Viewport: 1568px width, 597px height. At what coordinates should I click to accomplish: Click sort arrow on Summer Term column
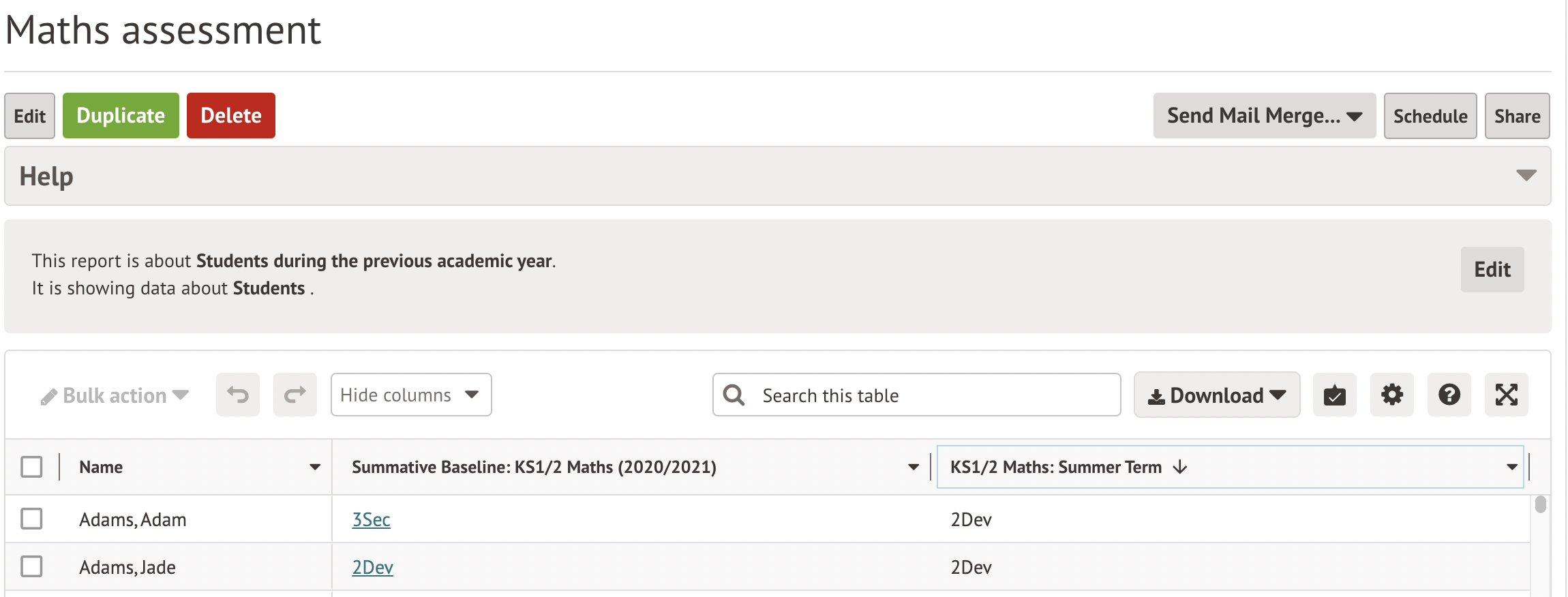pyautogui.click(x=1180, y=468)
